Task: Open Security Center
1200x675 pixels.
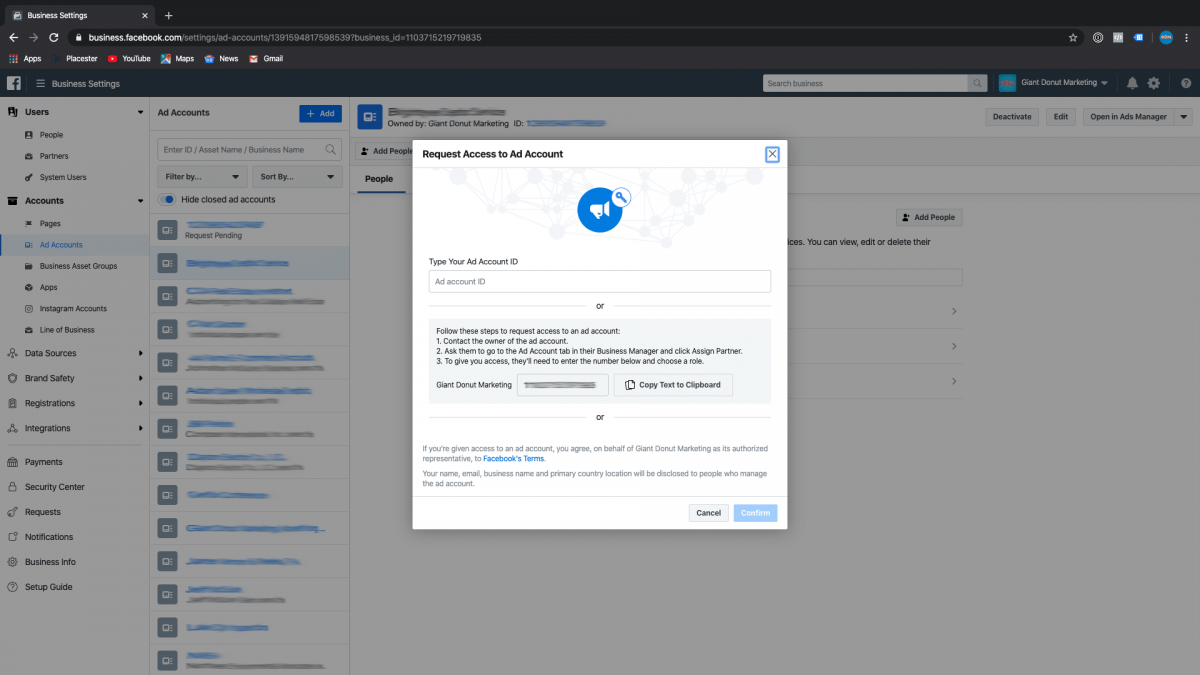Action: [54, 487]
